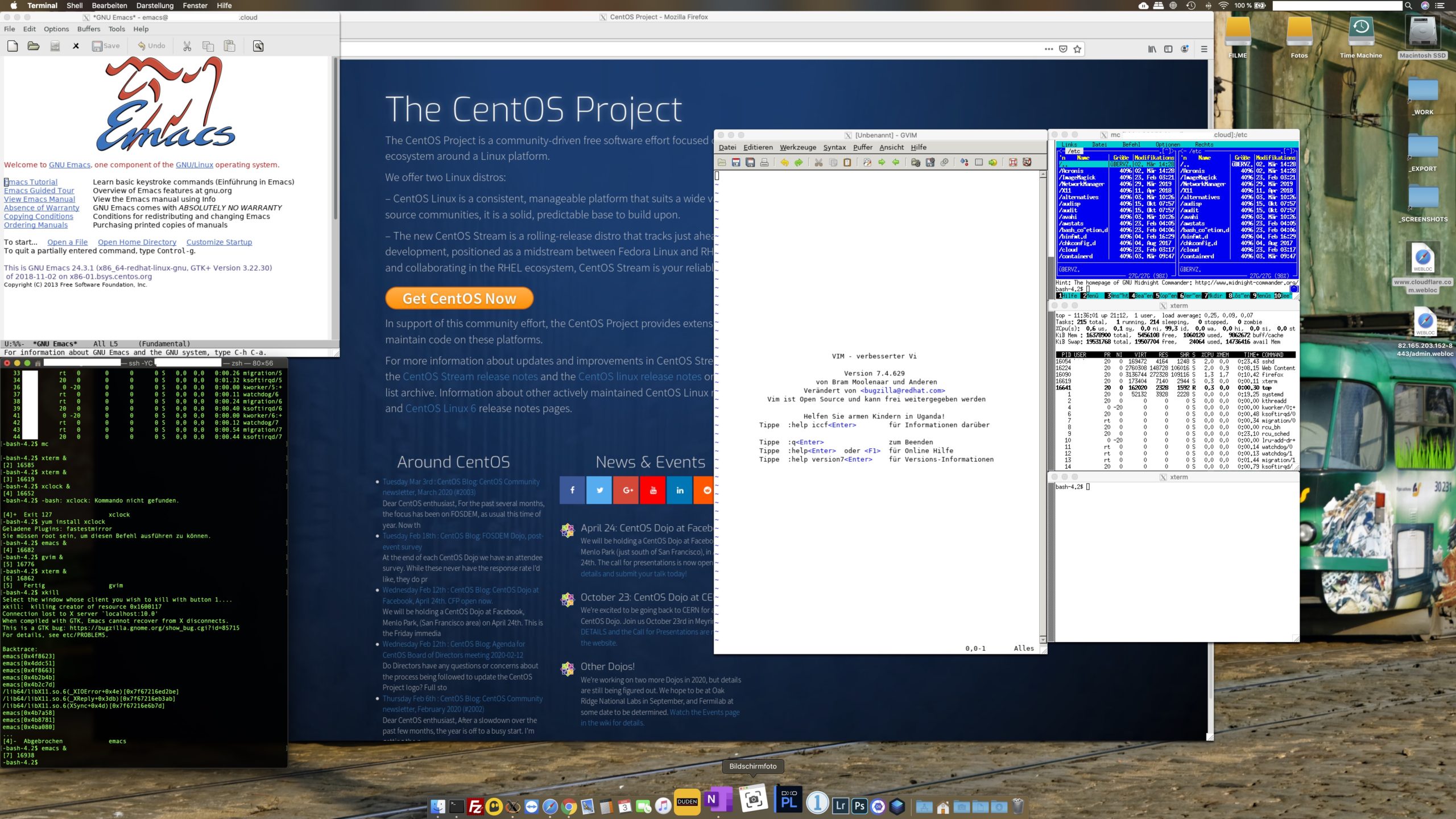1456x819 pixels.
Task: Open the Time Machine drive on desktop
Action: coord(1360,37)
